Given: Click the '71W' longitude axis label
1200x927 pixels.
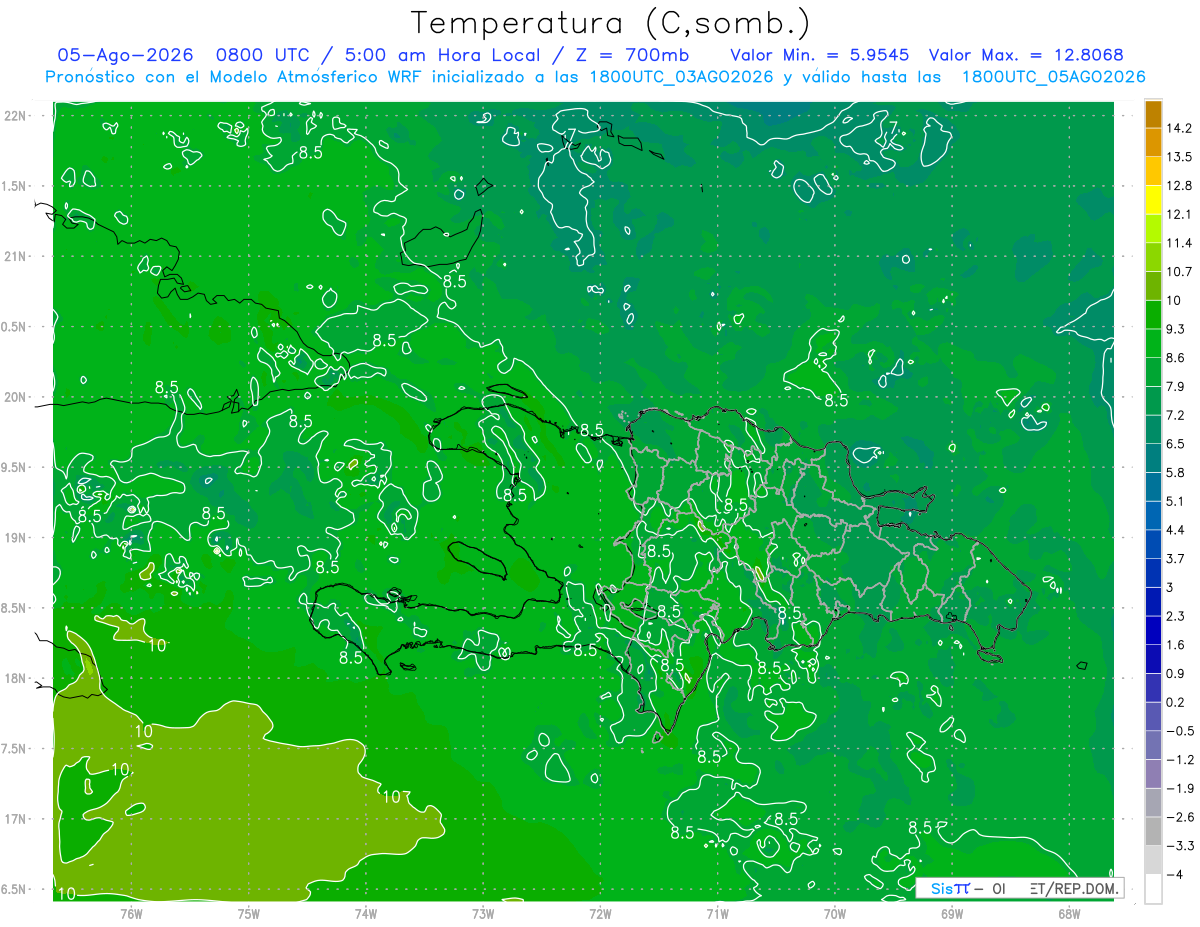Looking at the screenshot, I should click(717, 914).
